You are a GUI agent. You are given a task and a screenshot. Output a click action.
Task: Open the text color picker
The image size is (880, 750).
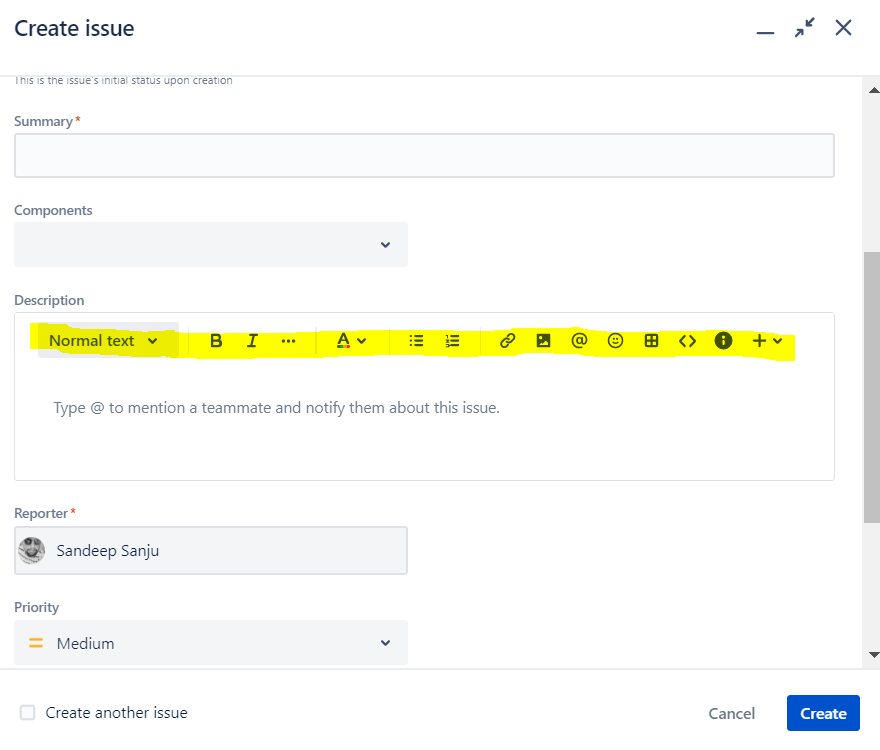pos(351,341)
